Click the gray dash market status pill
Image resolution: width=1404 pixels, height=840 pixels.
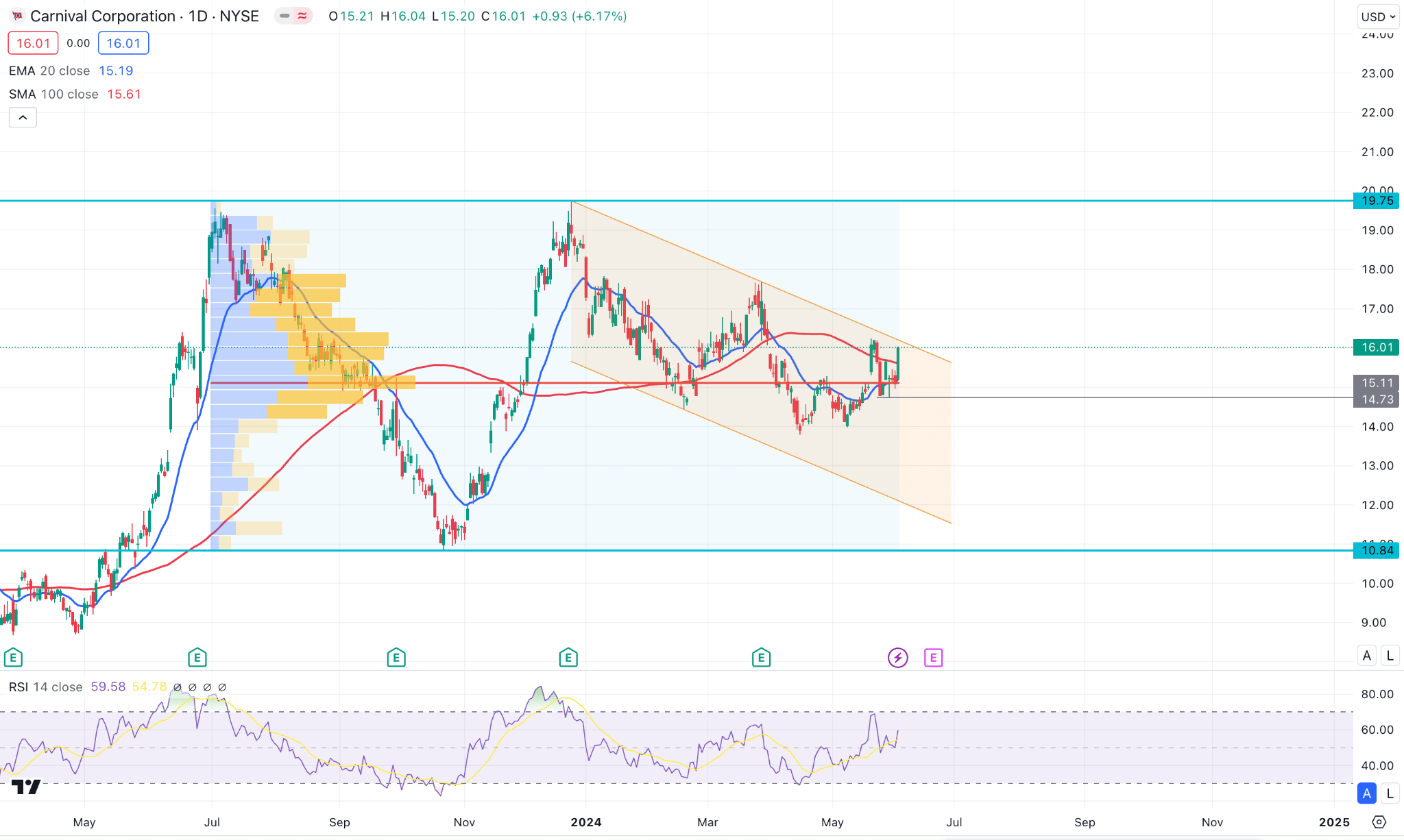tap(284, 16)
